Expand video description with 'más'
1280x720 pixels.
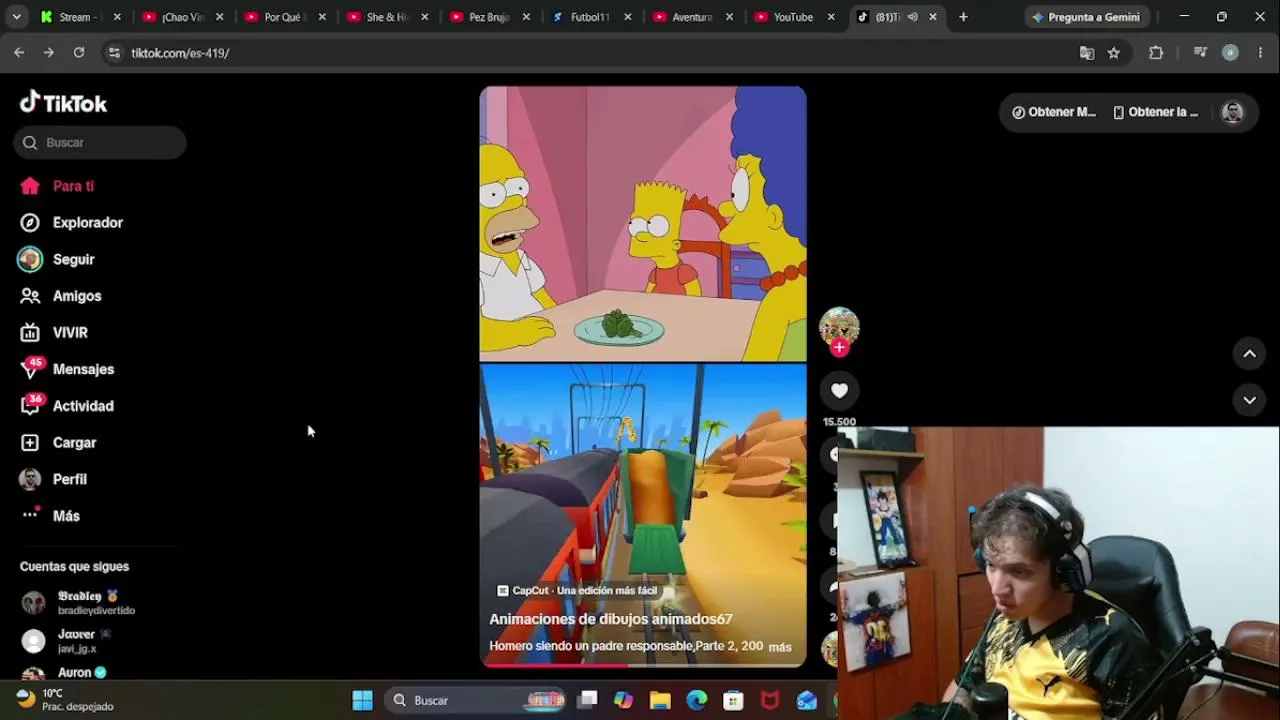pyautogui.click(x=780, y=647)
